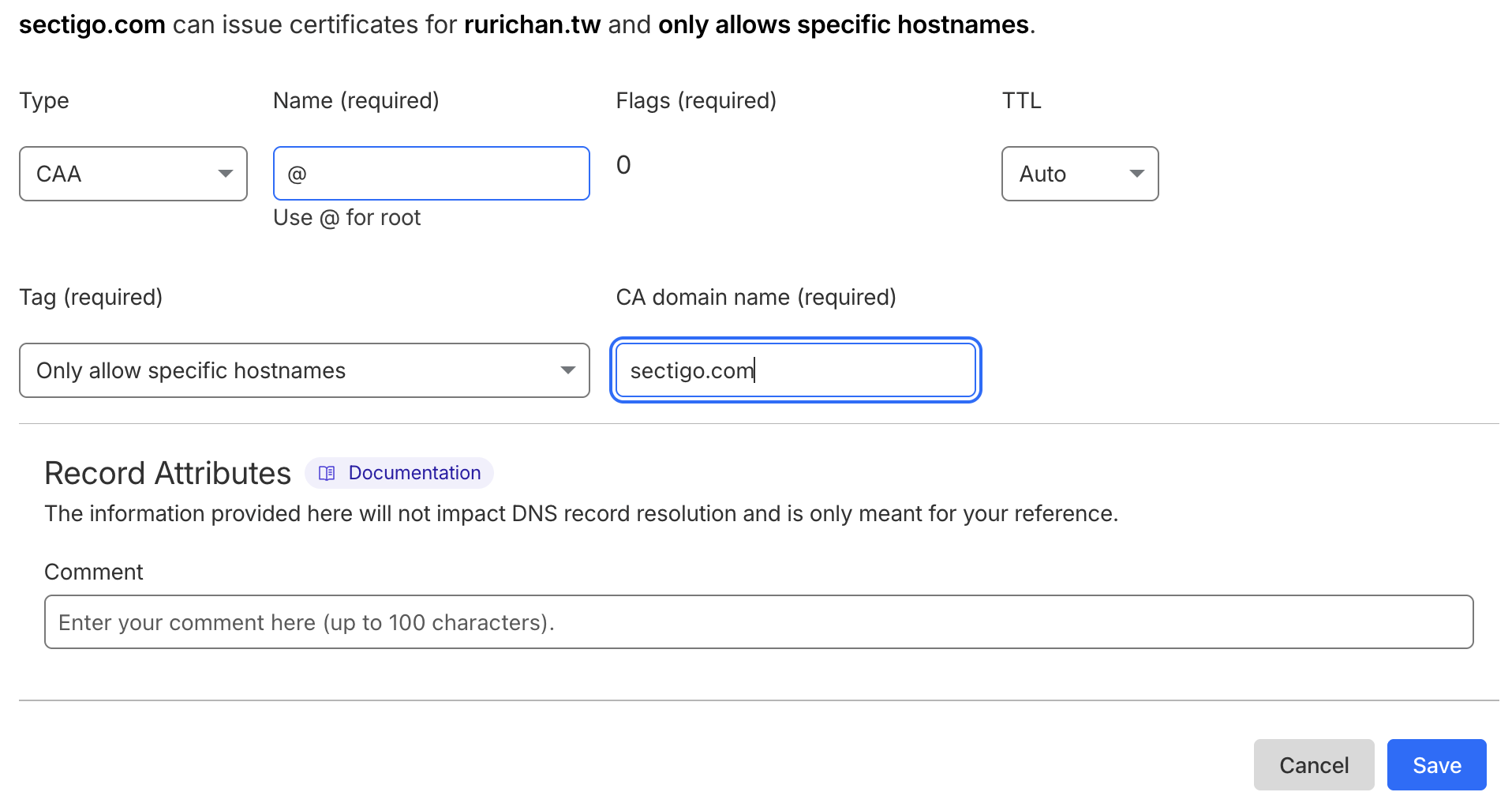Image resolution: width=1512 pixels, height=807 pixels.
Task: Click the Comment label
Action: (94, 572)
